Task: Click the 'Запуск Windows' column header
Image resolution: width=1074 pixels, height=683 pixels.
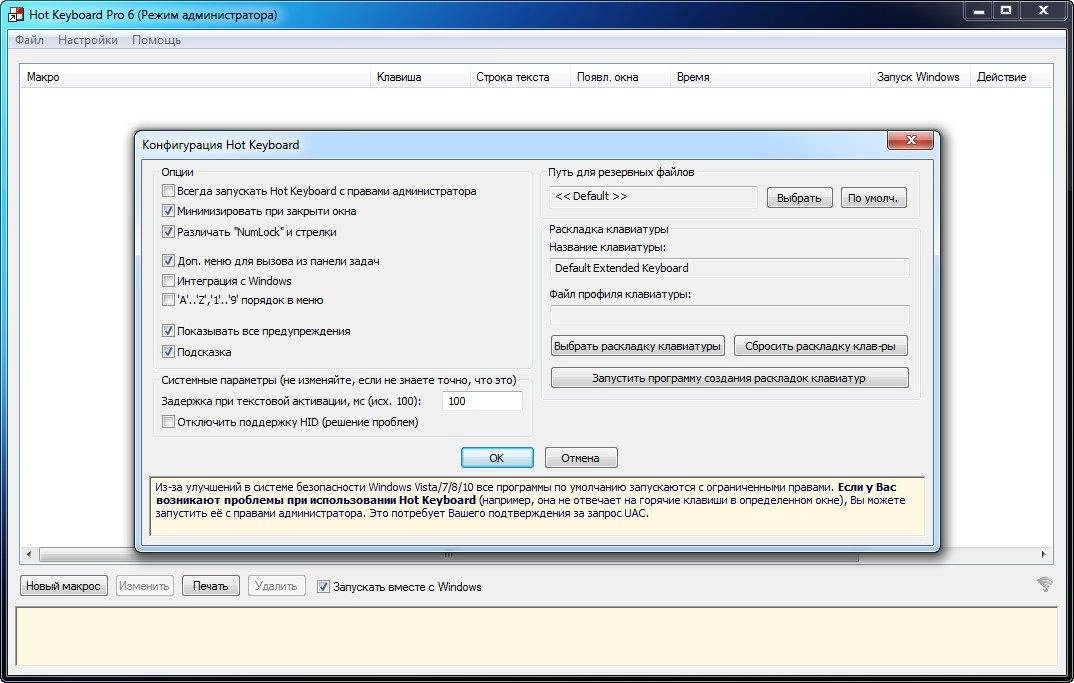Action: (x=920, y=77)
